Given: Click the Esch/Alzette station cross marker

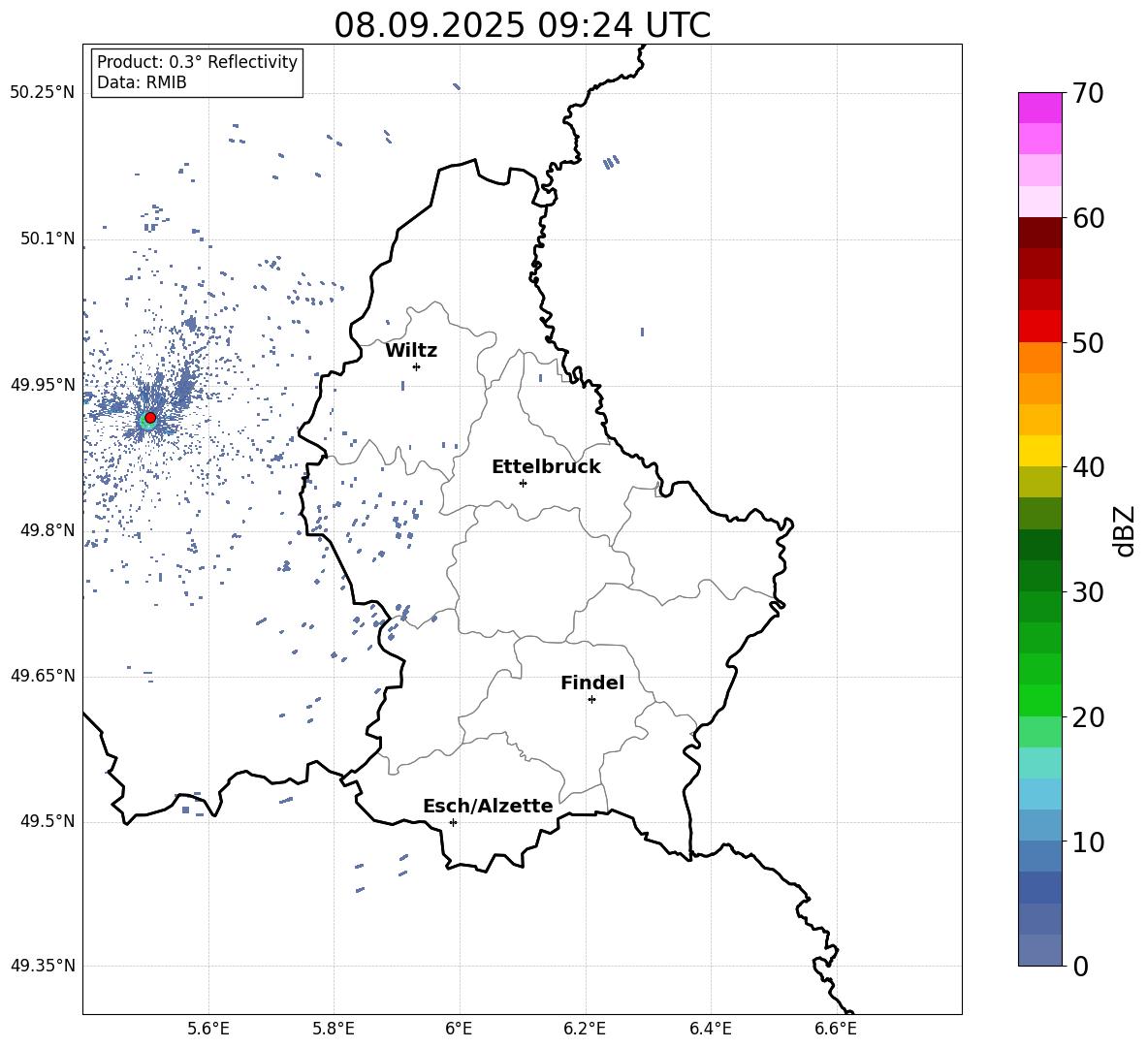Looking at the screenshot, I should click(x=453, y=822).
